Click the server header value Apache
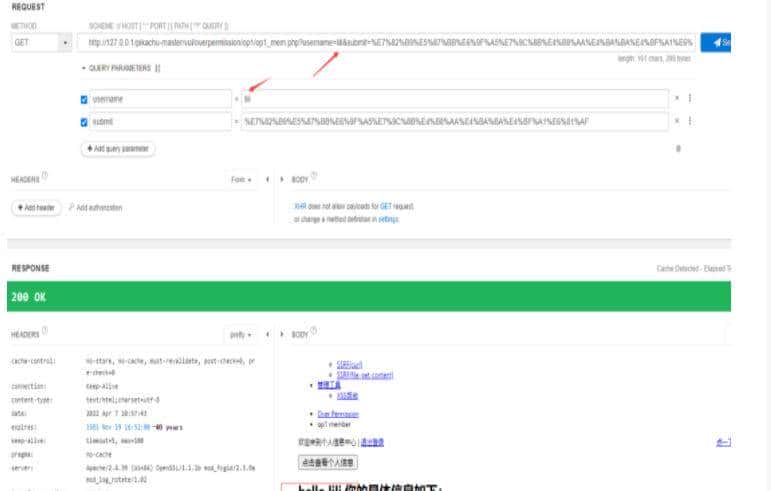Viewport: 771px width, 491px height. point(170,474)
